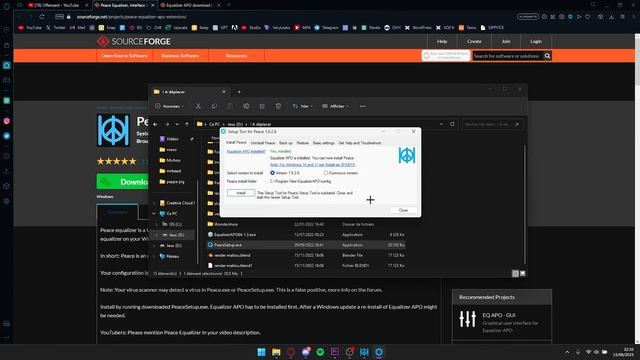Add a new tab in File Explorer
This screenshot has height=360, width=640.
(239, 92)
